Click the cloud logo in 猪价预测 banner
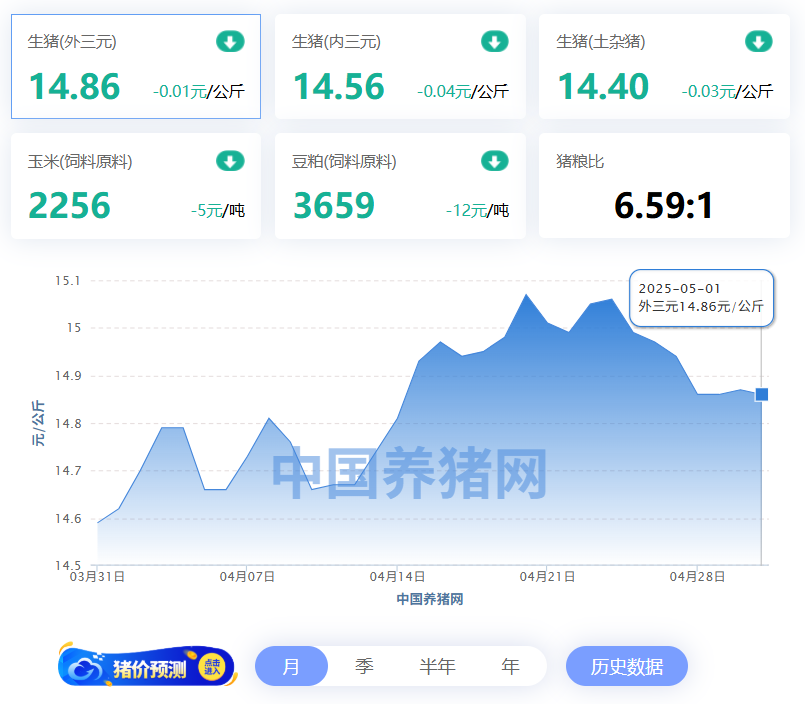The width and height of the screenshot is (805, 704). (x=85, y=668)
